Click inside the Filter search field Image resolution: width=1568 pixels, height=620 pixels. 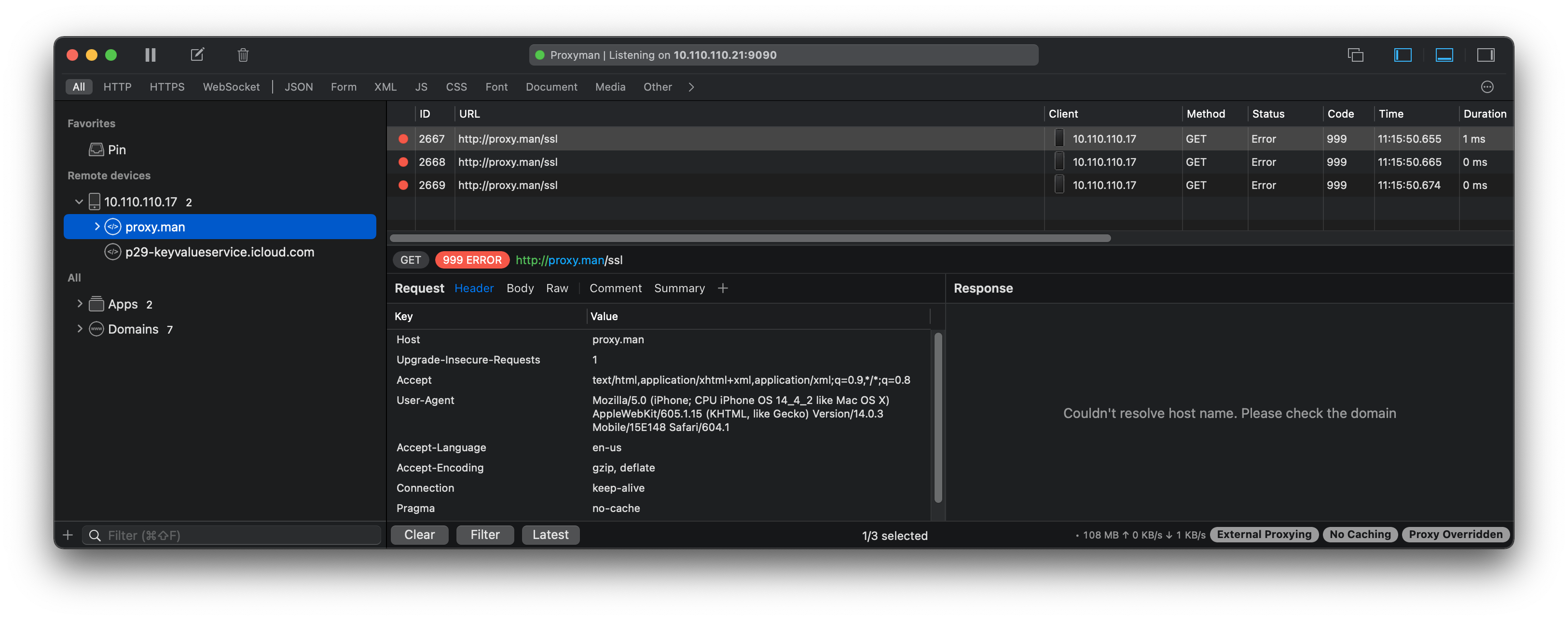tap(231, 535)
